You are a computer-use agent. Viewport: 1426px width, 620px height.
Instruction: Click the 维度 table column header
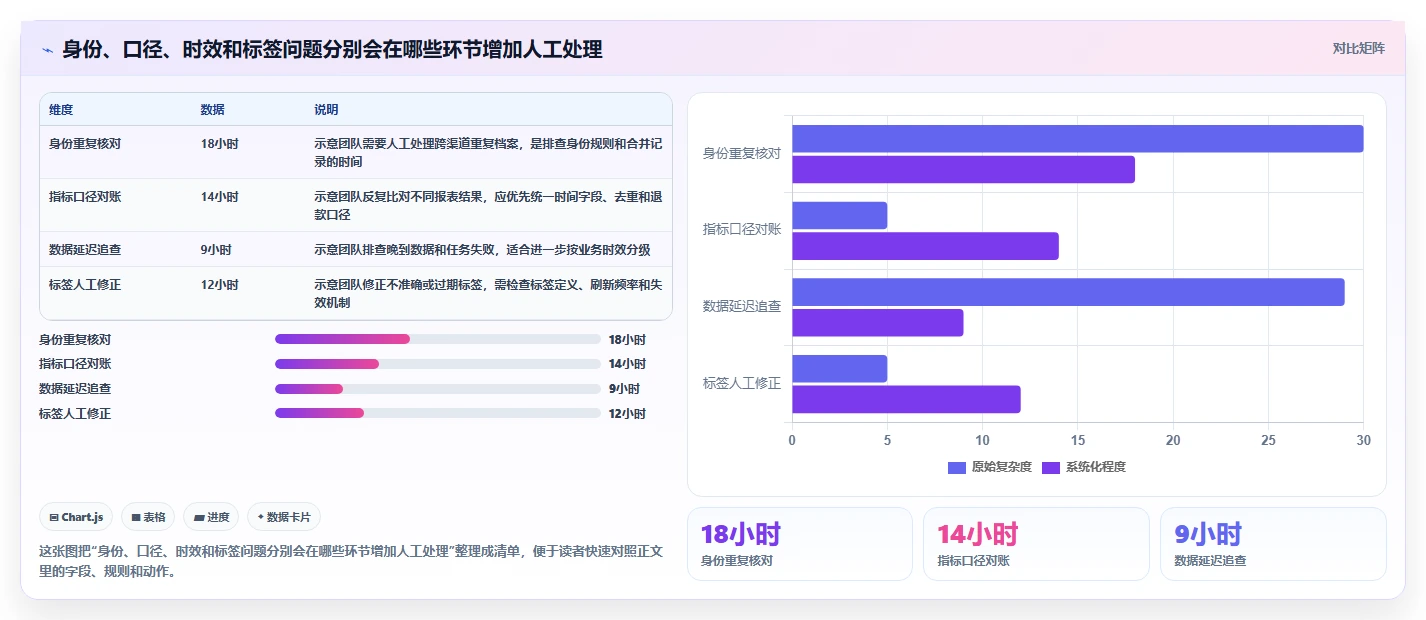click(x=61, y=110)
